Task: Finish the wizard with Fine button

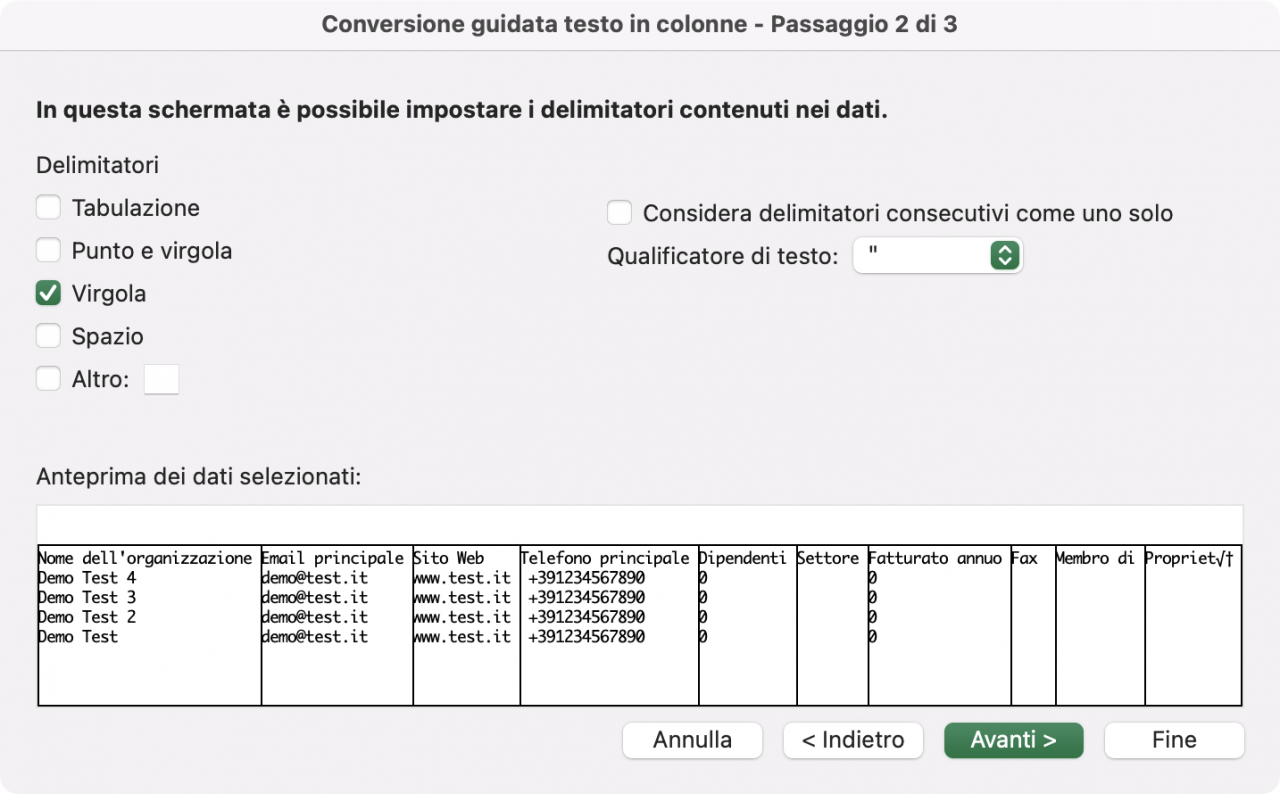Action: (x=1174, y=740)
